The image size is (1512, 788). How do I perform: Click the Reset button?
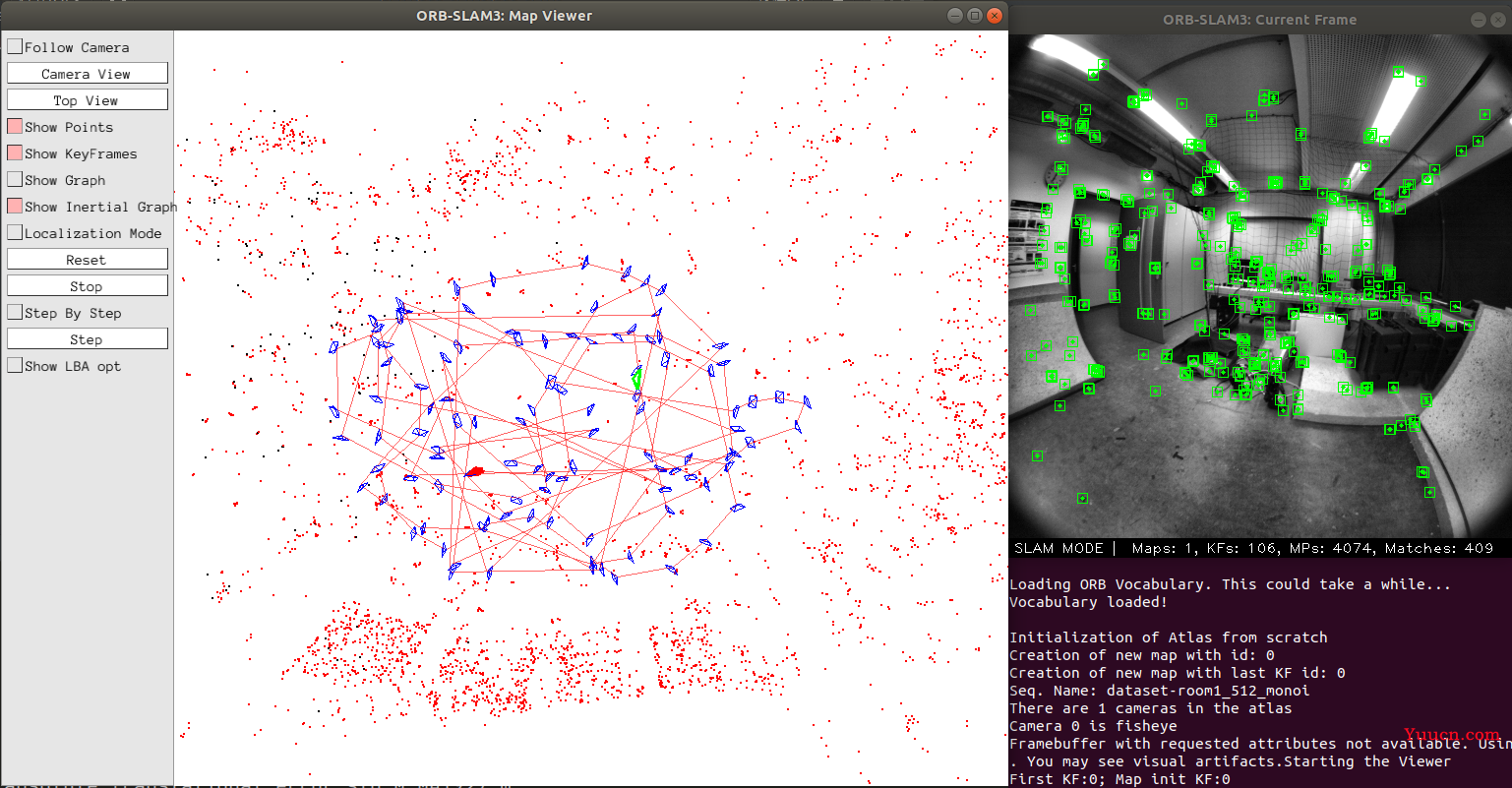tap(87, 260)
